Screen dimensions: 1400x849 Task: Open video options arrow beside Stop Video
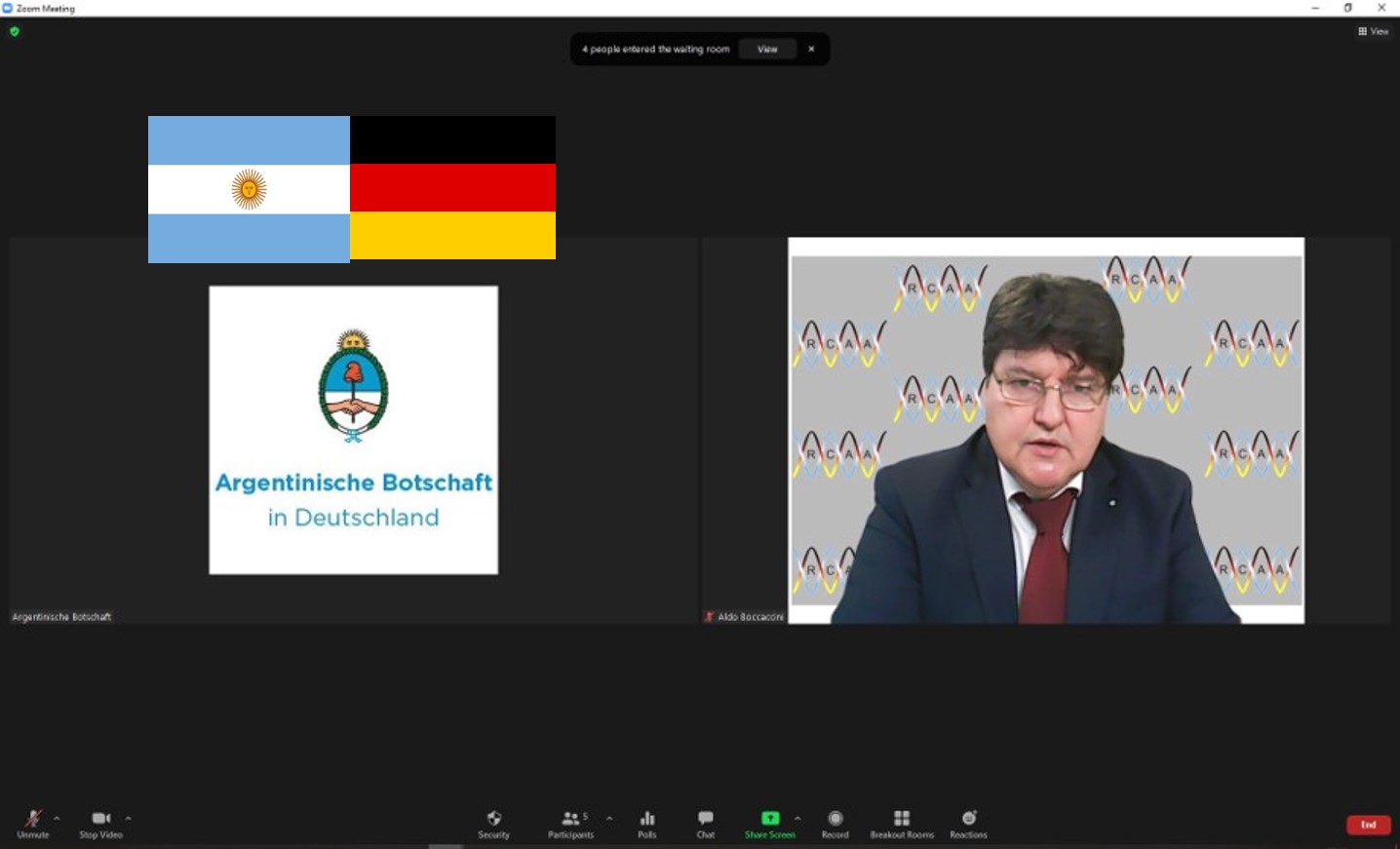pyautogui.click(x=128, y=818)
